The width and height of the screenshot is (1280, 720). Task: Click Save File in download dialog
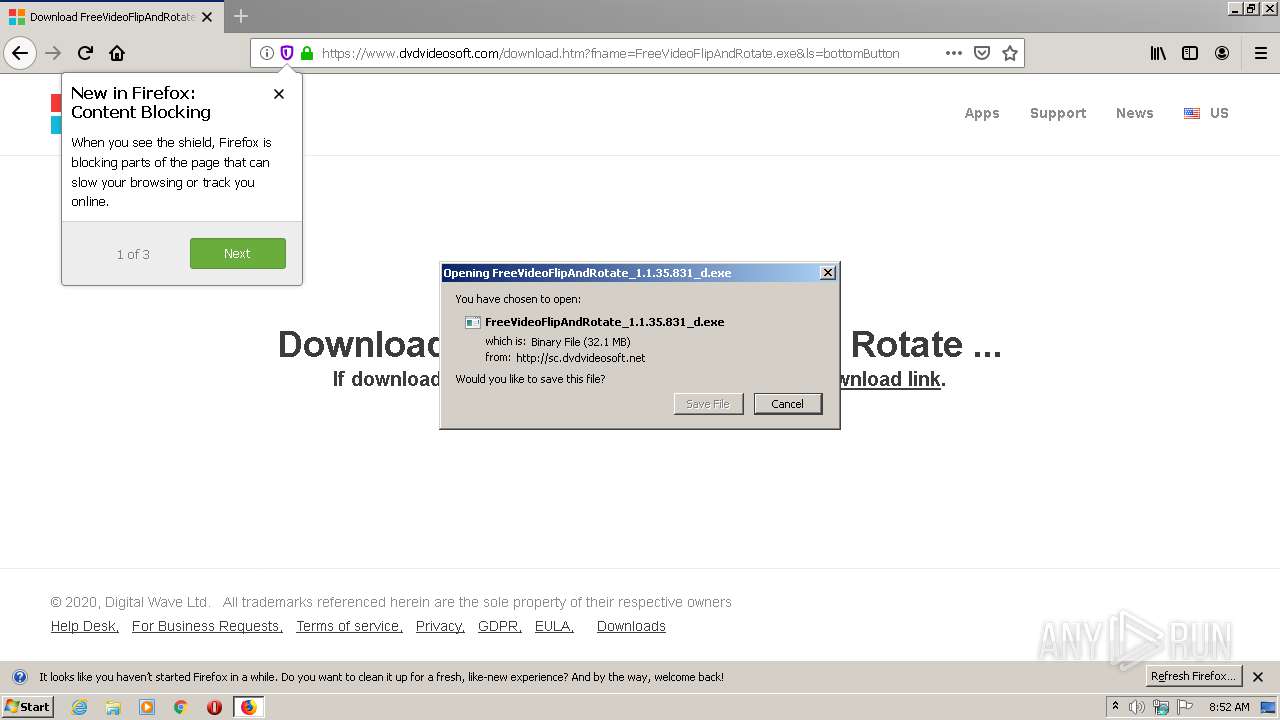click(x=708, y=404)
